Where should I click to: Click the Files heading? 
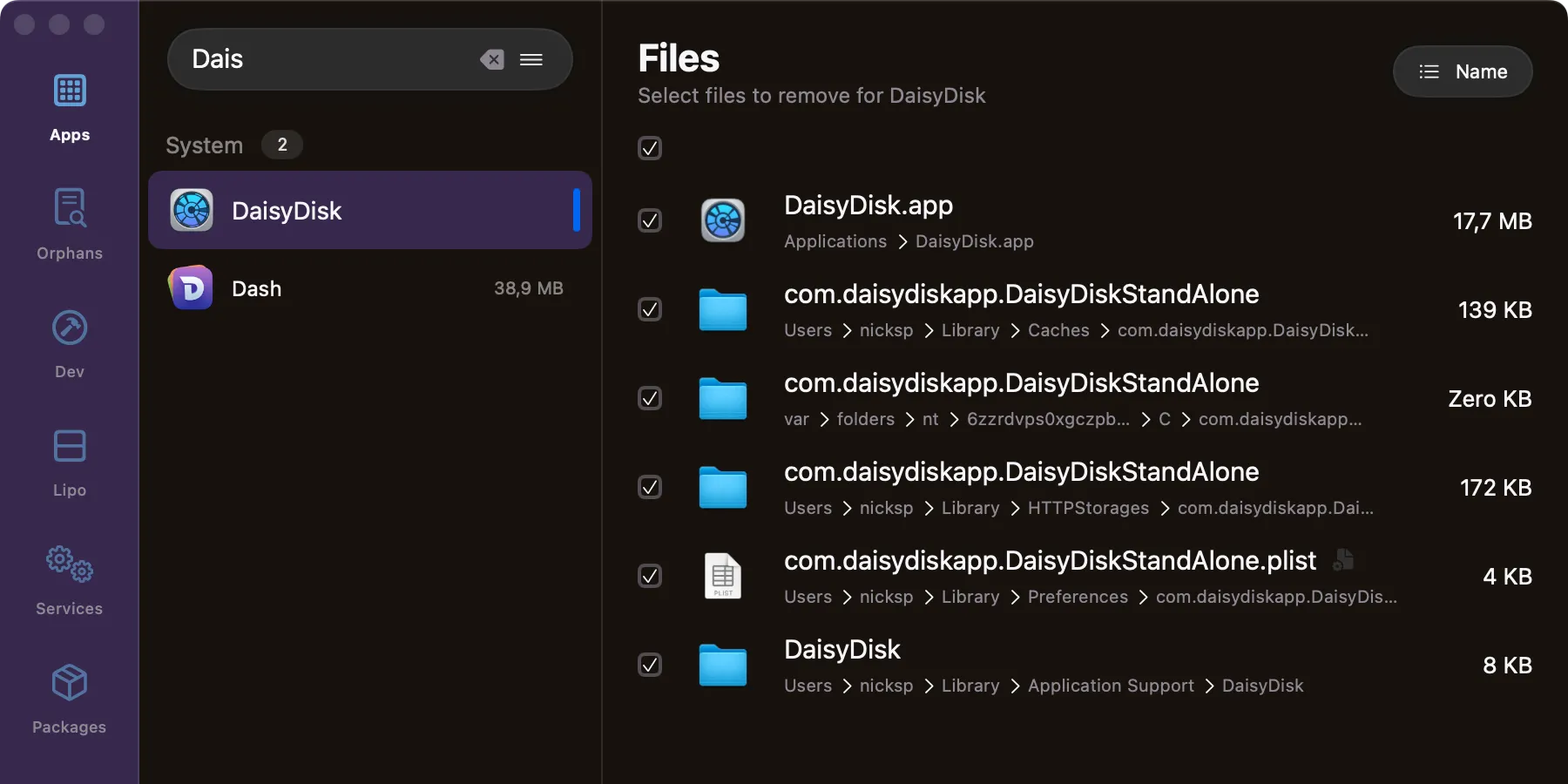click(679, 58)
